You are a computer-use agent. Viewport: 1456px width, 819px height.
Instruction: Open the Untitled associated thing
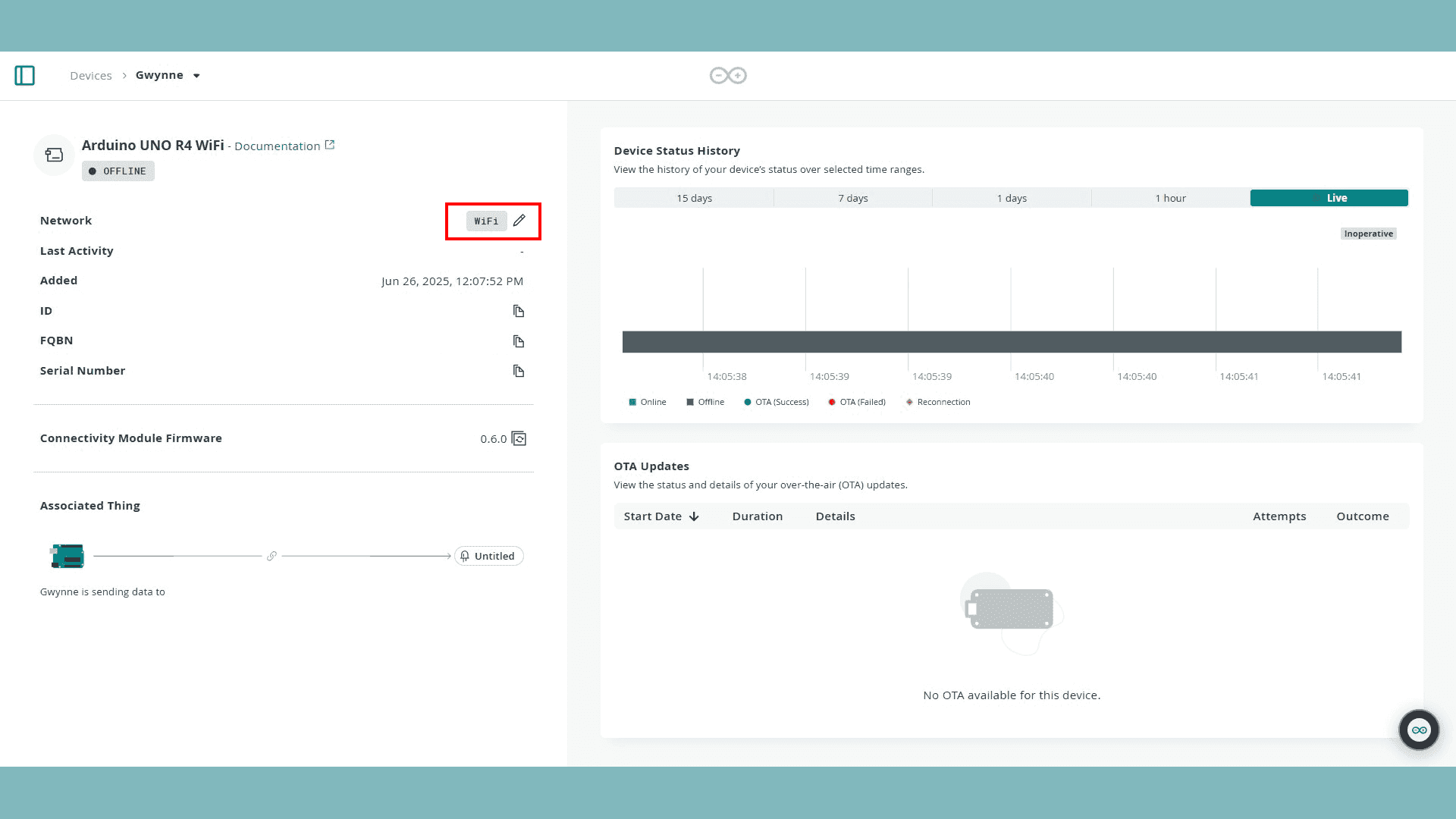(488, 556)
